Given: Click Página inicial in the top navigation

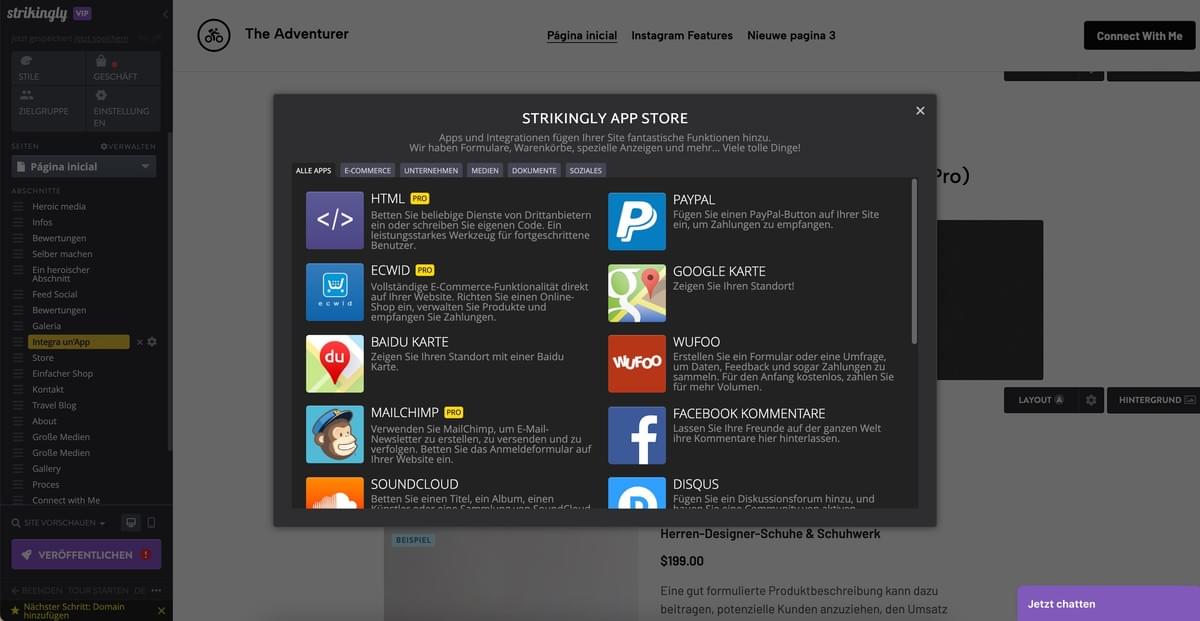Looking at the screenshot, I should pos(582,36).
